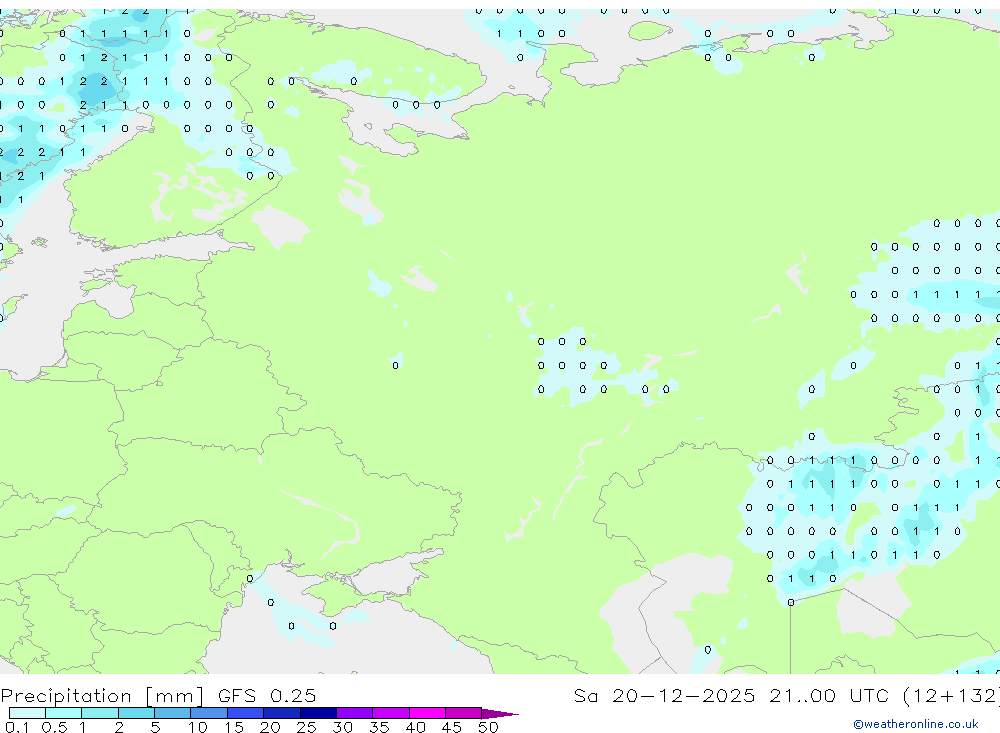The width and height of the screenshot is (1000, 733).
Task: Click the legend value '50'
Action: (488, 727)
